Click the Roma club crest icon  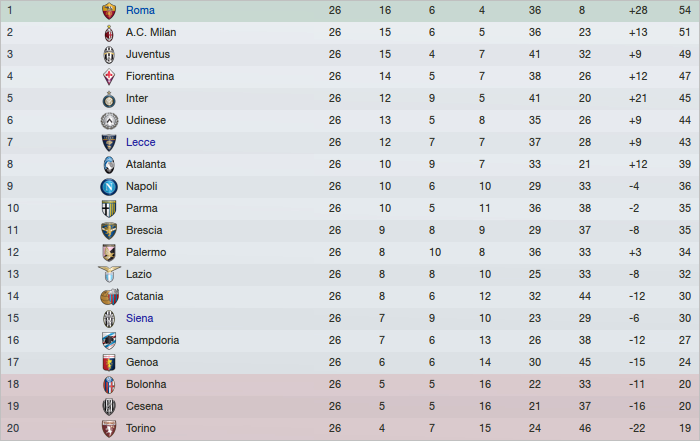tap(109, 10)
